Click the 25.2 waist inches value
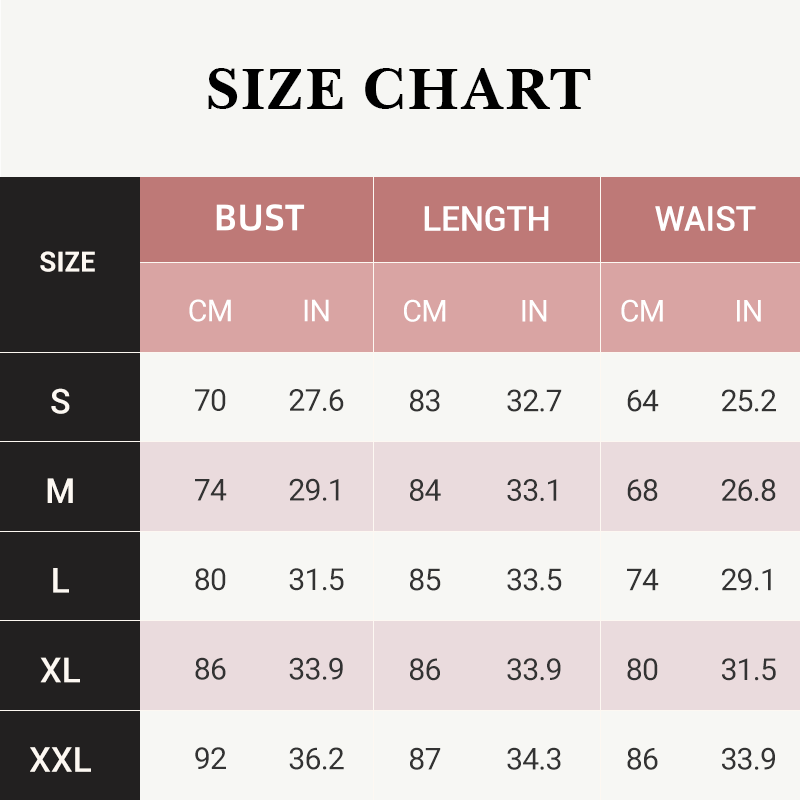The height and width of the screenshot is (800, 800). click(x=748, y=401)
